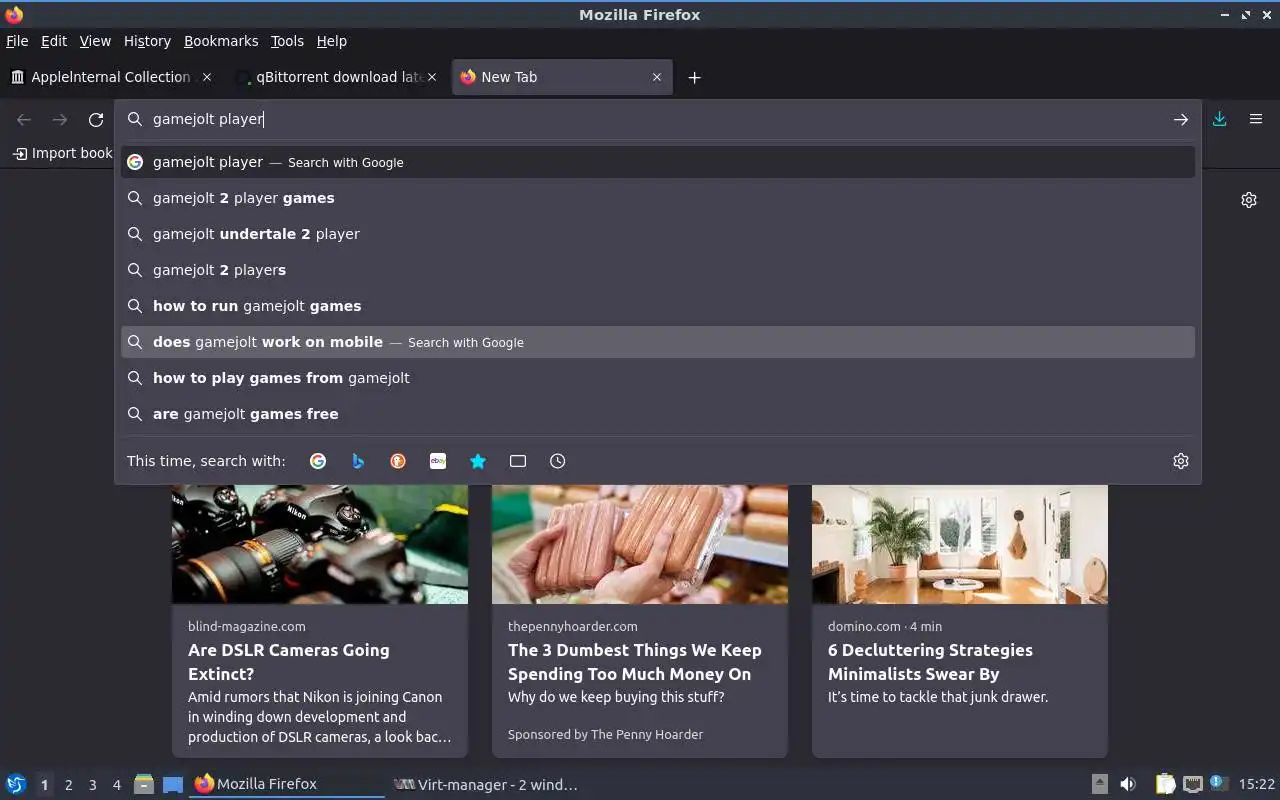This screenshot has height=800, width=1280.
Task: Open the View menu
Action: pyautogui.click(x=95, y=41)
